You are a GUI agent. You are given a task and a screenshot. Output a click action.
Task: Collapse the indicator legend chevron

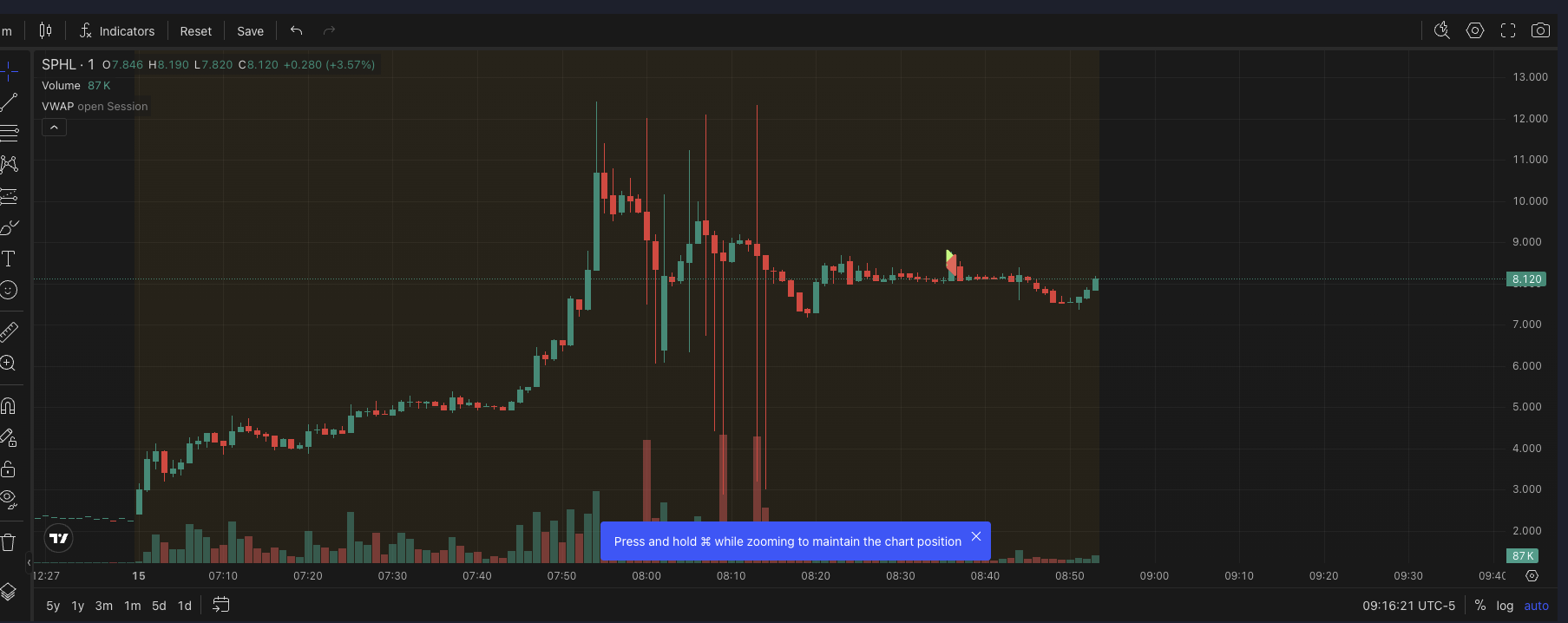coord(54,128)
